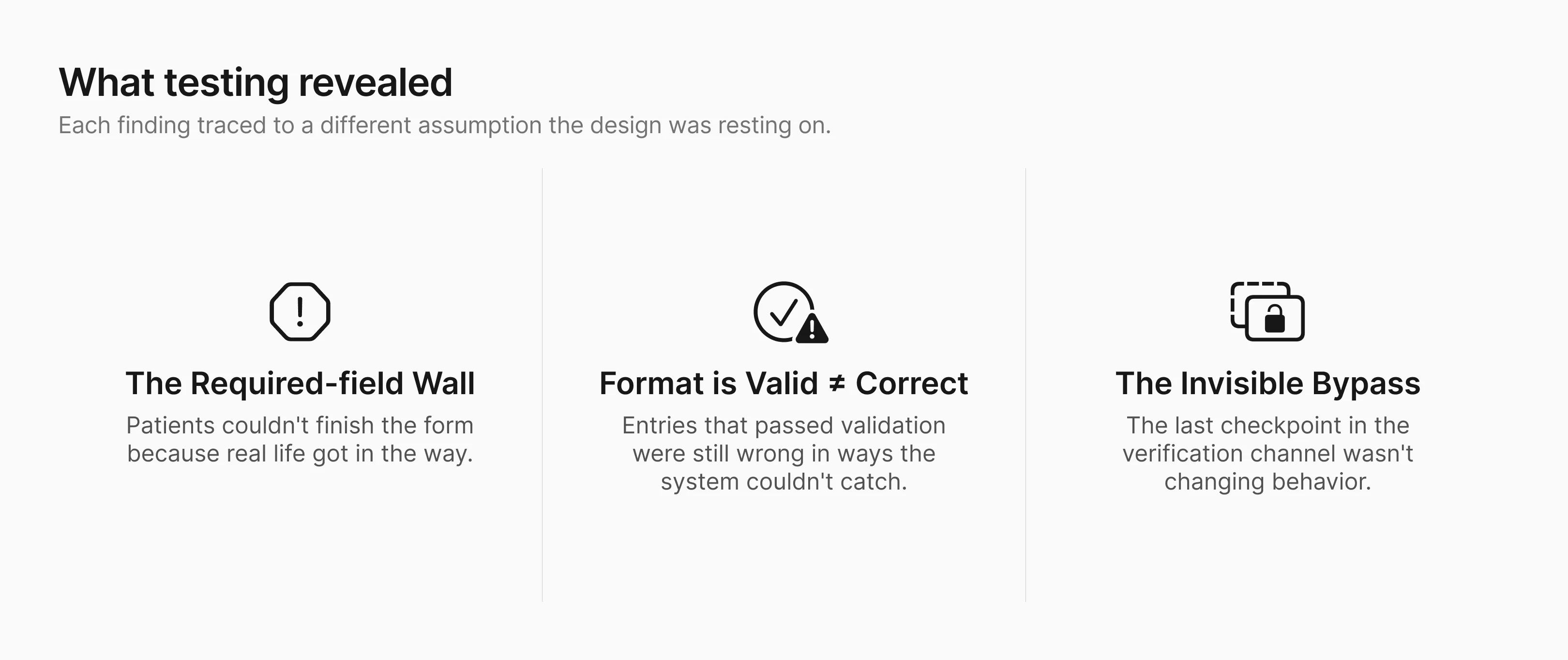Click the line "changing behavior."

click(x=1268, y=482)
